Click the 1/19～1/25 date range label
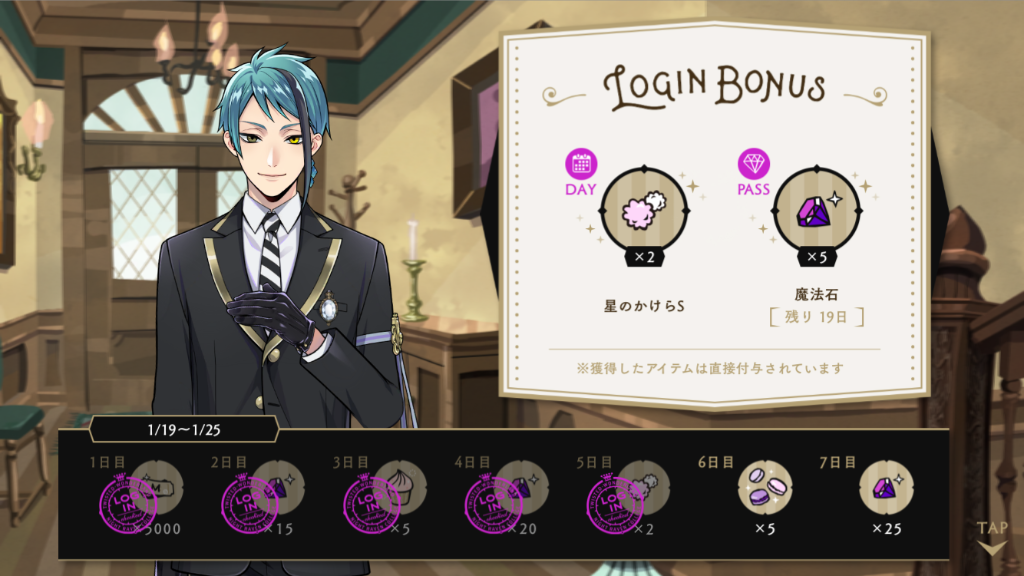The height and width of the screenshot is (576, 1024). click(x=184, y=430)
